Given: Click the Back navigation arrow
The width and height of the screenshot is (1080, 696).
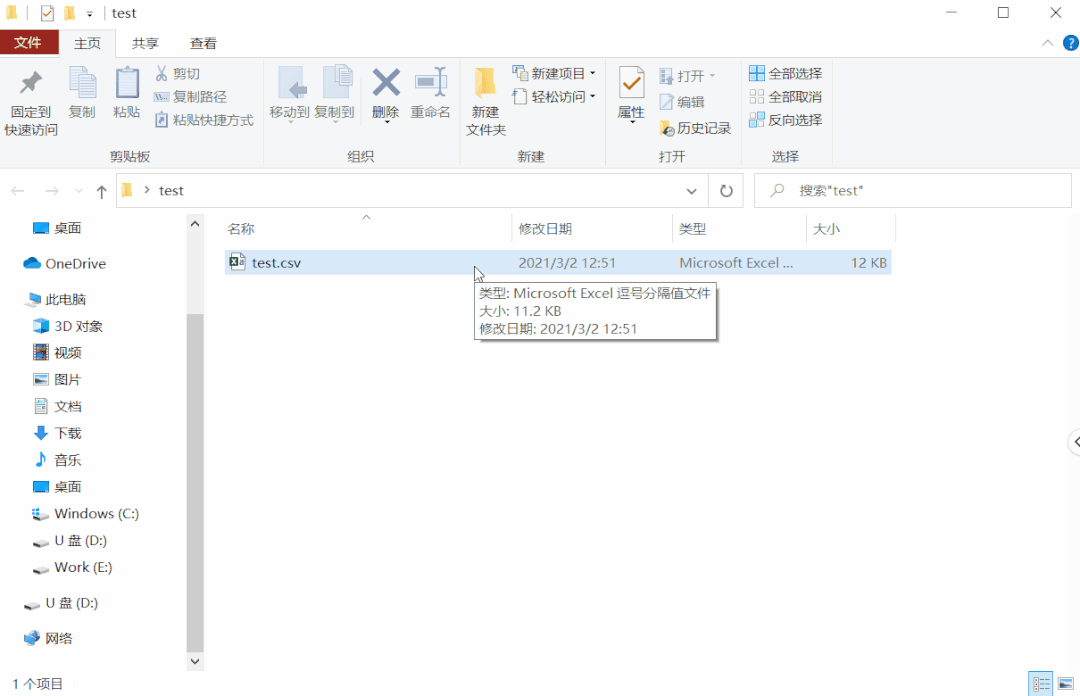Looking at the screenshot, I should click(x=19, y=191).
